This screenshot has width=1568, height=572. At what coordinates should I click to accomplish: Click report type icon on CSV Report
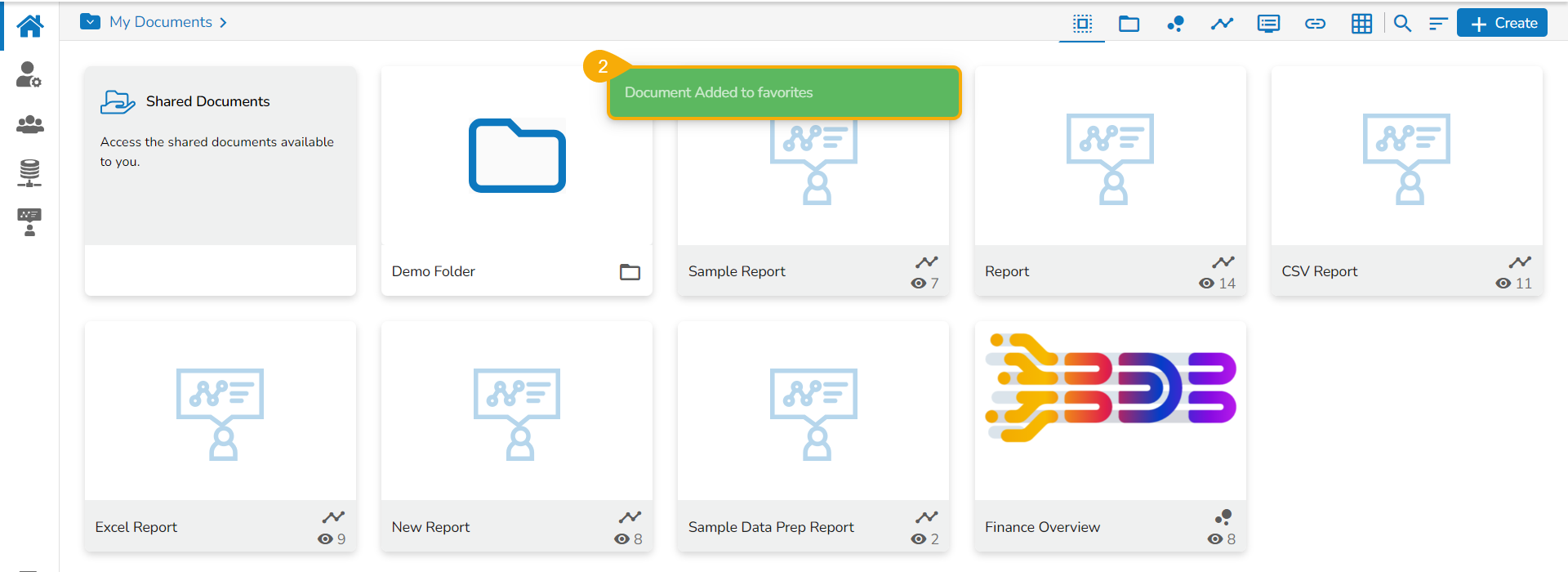pyautogui.click(x=1520, y=262)
